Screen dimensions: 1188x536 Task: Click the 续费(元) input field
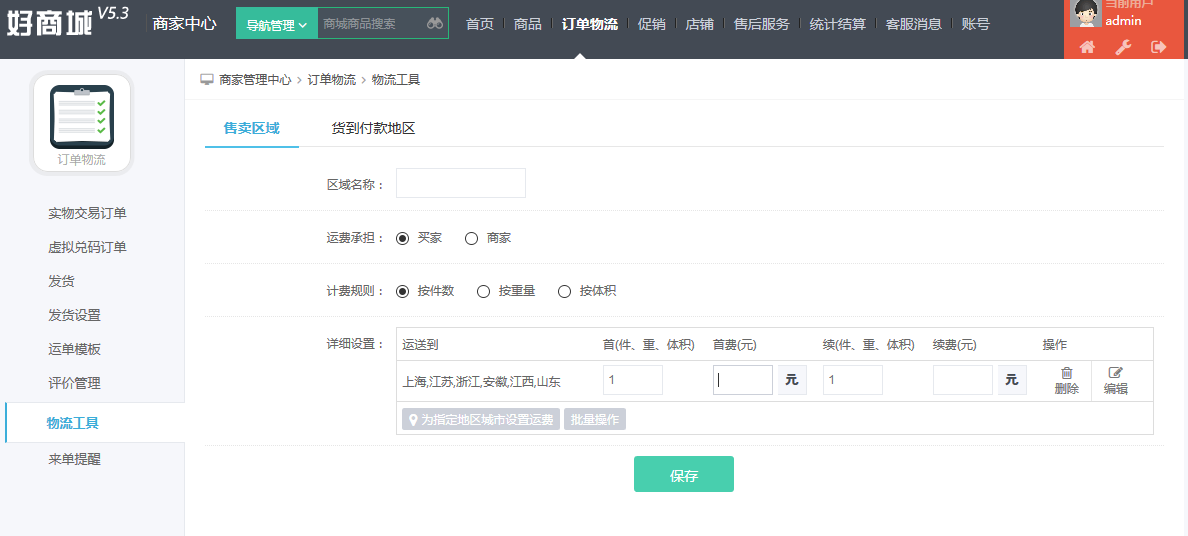[962, 380]
